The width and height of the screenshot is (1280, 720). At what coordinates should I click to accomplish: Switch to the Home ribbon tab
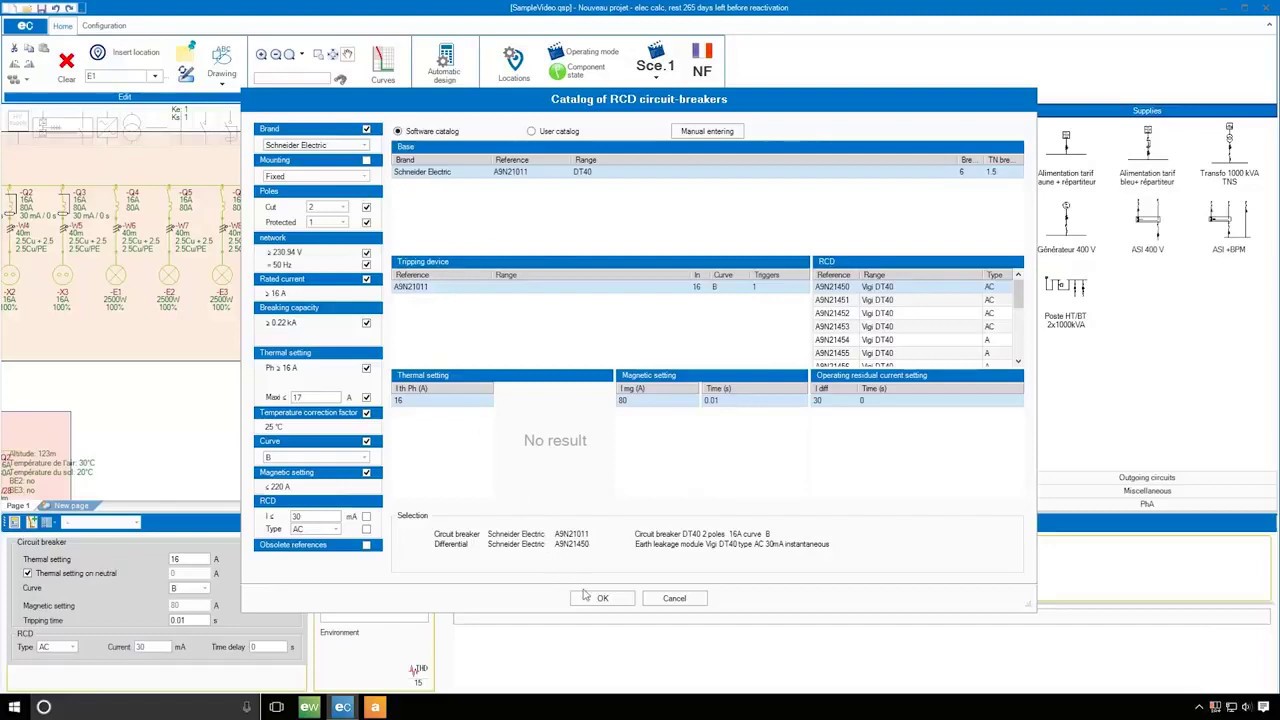[62, 26]
